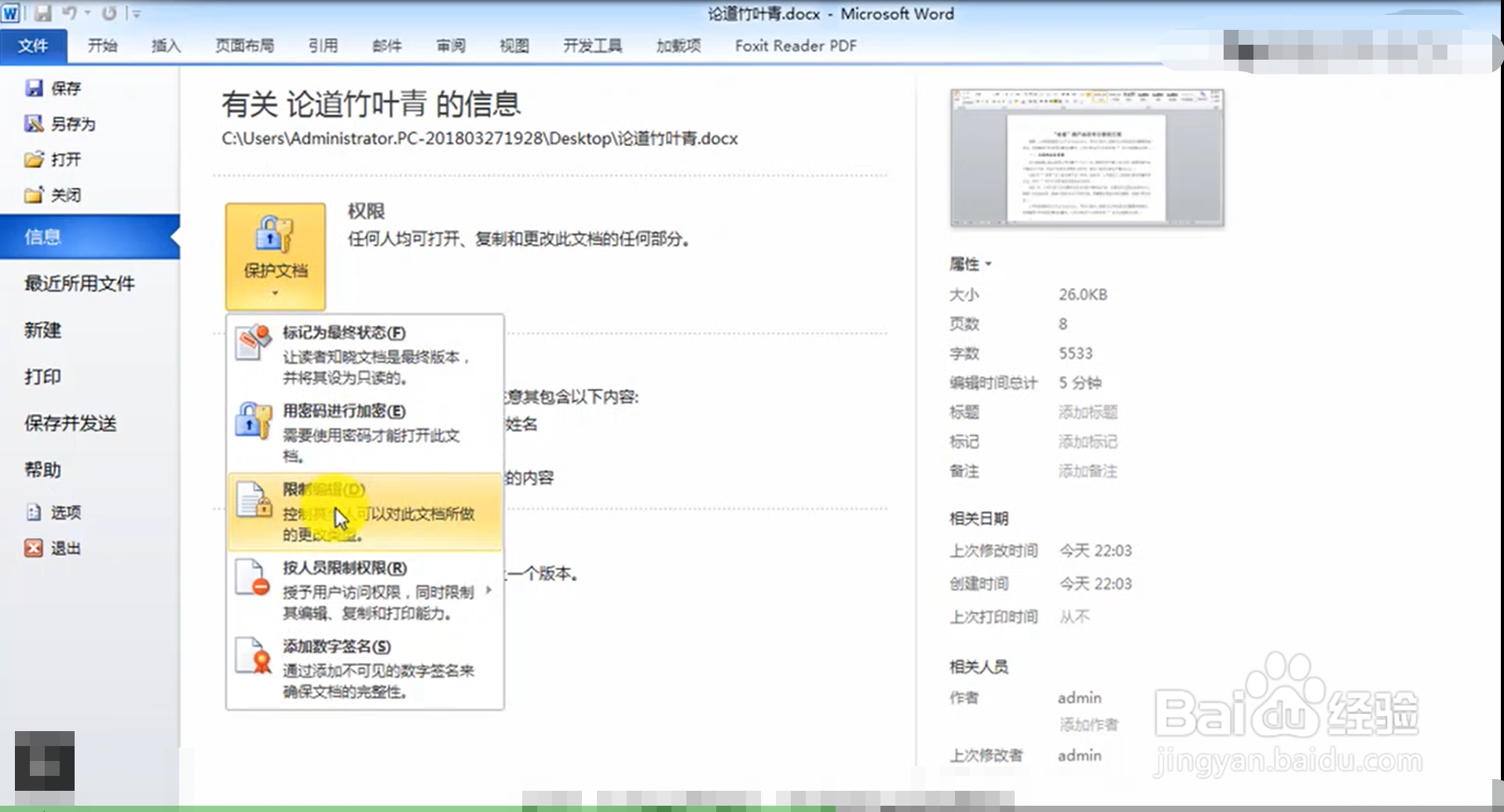This screenshot has width=1504, height=812.
Task: Choose 用密码进行加密(E) menu text
Action: (x=344, y=411)
